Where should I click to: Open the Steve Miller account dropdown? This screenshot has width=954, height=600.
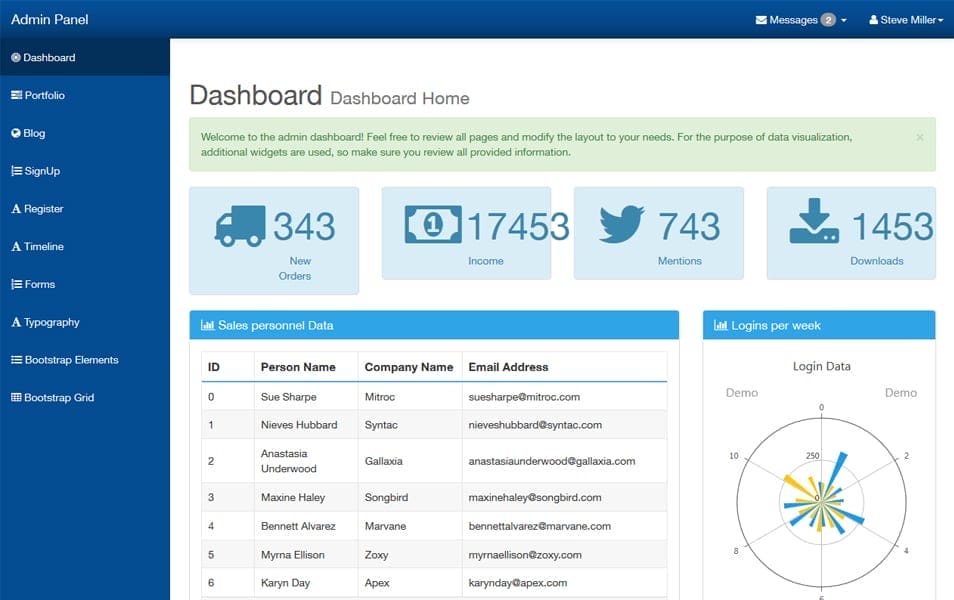(905, 18)
